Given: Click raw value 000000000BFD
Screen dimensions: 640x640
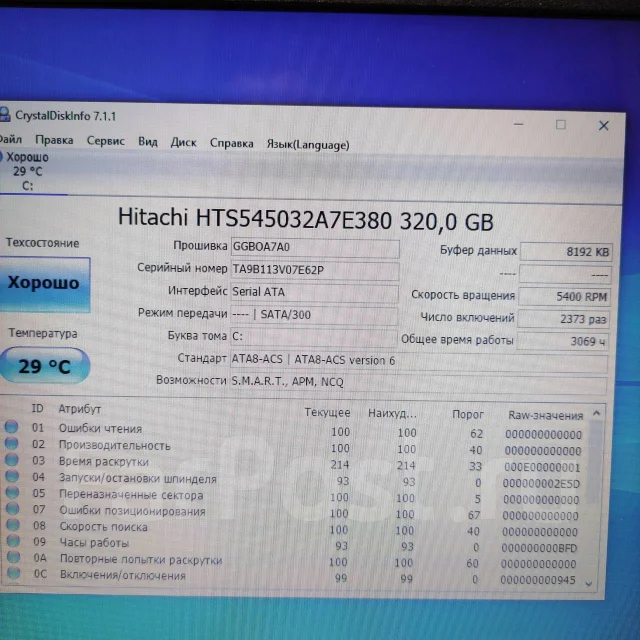Looking at the screenshot, I should 539,548.
